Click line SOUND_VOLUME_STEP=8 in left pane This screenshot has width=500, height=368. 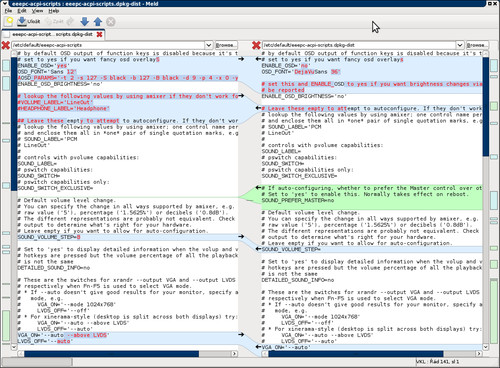coord(49,237)
